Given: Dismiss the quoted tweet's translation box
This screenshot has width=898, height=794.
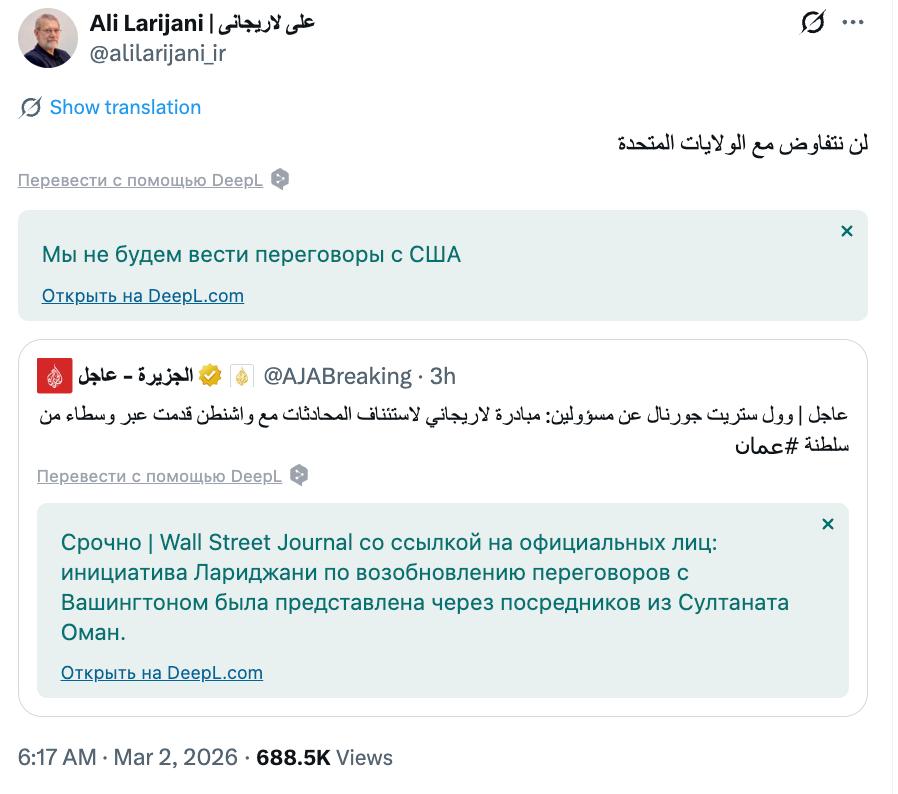Looking at the screenshot, I should (828, 521).
